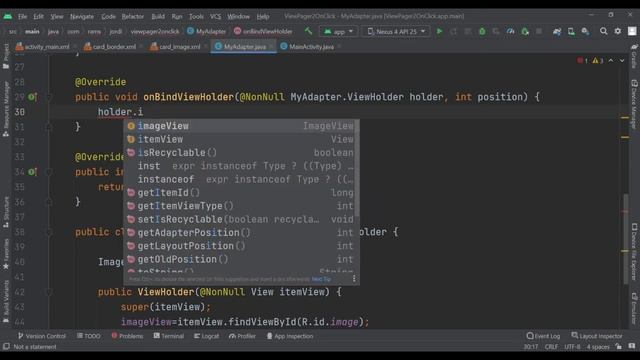Open the Logcat tool window
This screenshot has height=360, width=640.
click(x=207, y=336)
